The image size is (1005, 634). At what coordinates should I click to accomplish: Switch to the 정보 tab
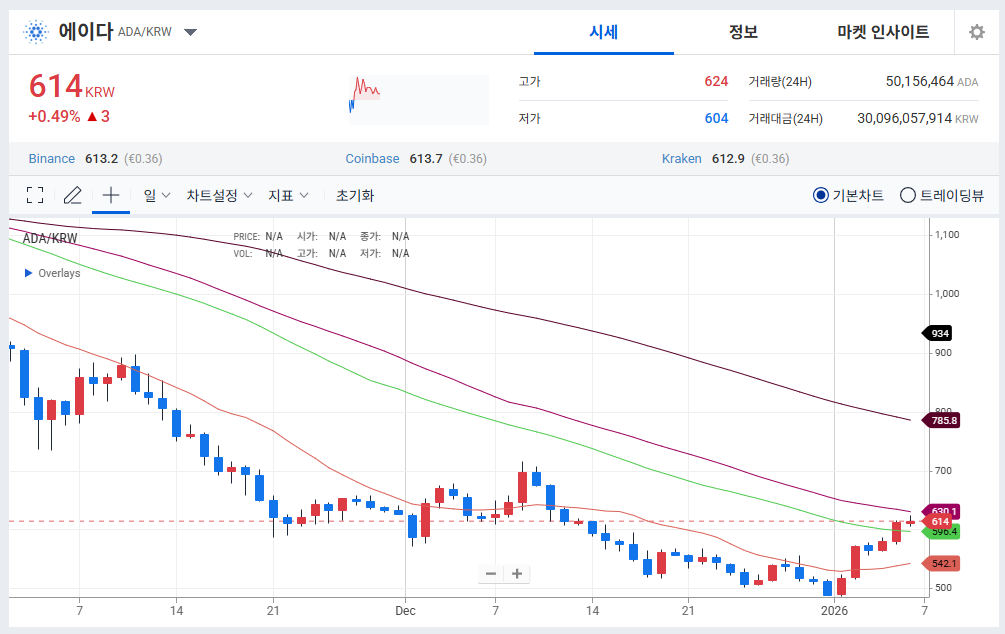point(743,31)
